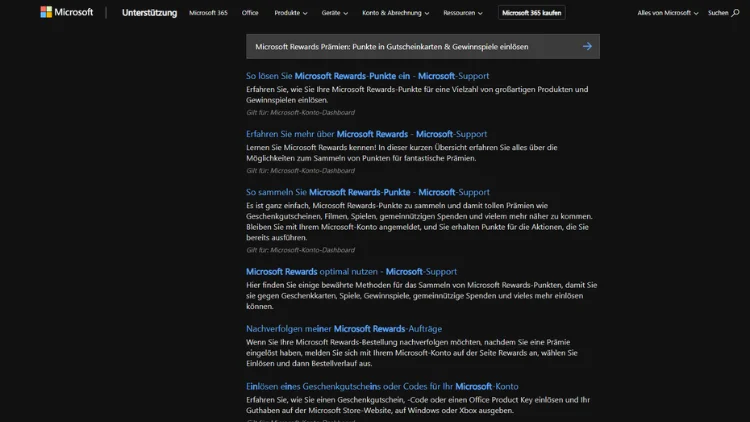The width and height of the screenshot is (750, 422).
Task: Expand the Ressourcen dropdown
Action: tap(463, 13)
